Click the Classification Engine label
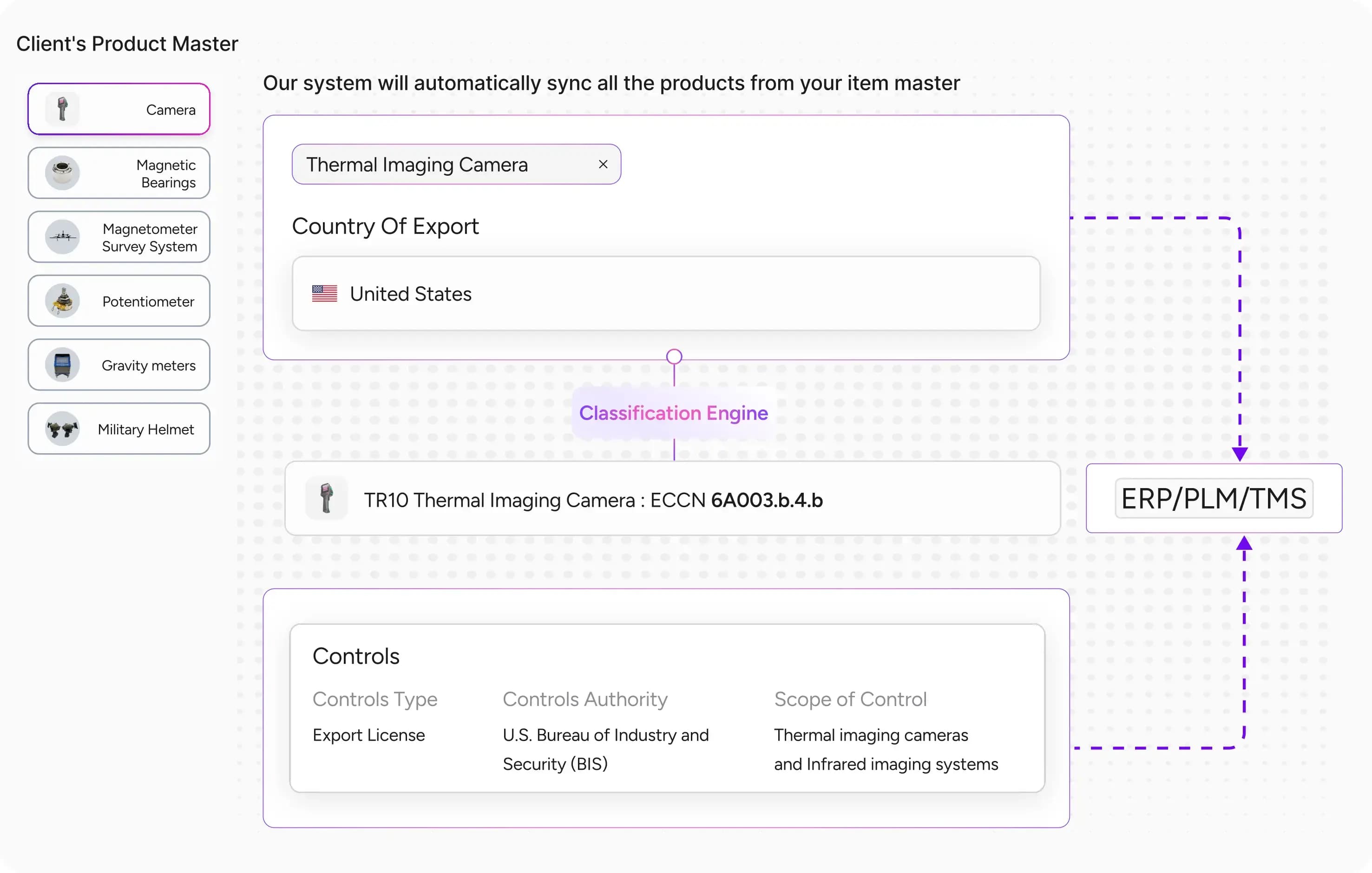Image resolution: width=1372 pixels, height=873 pixels. click(x=674, y=413)
